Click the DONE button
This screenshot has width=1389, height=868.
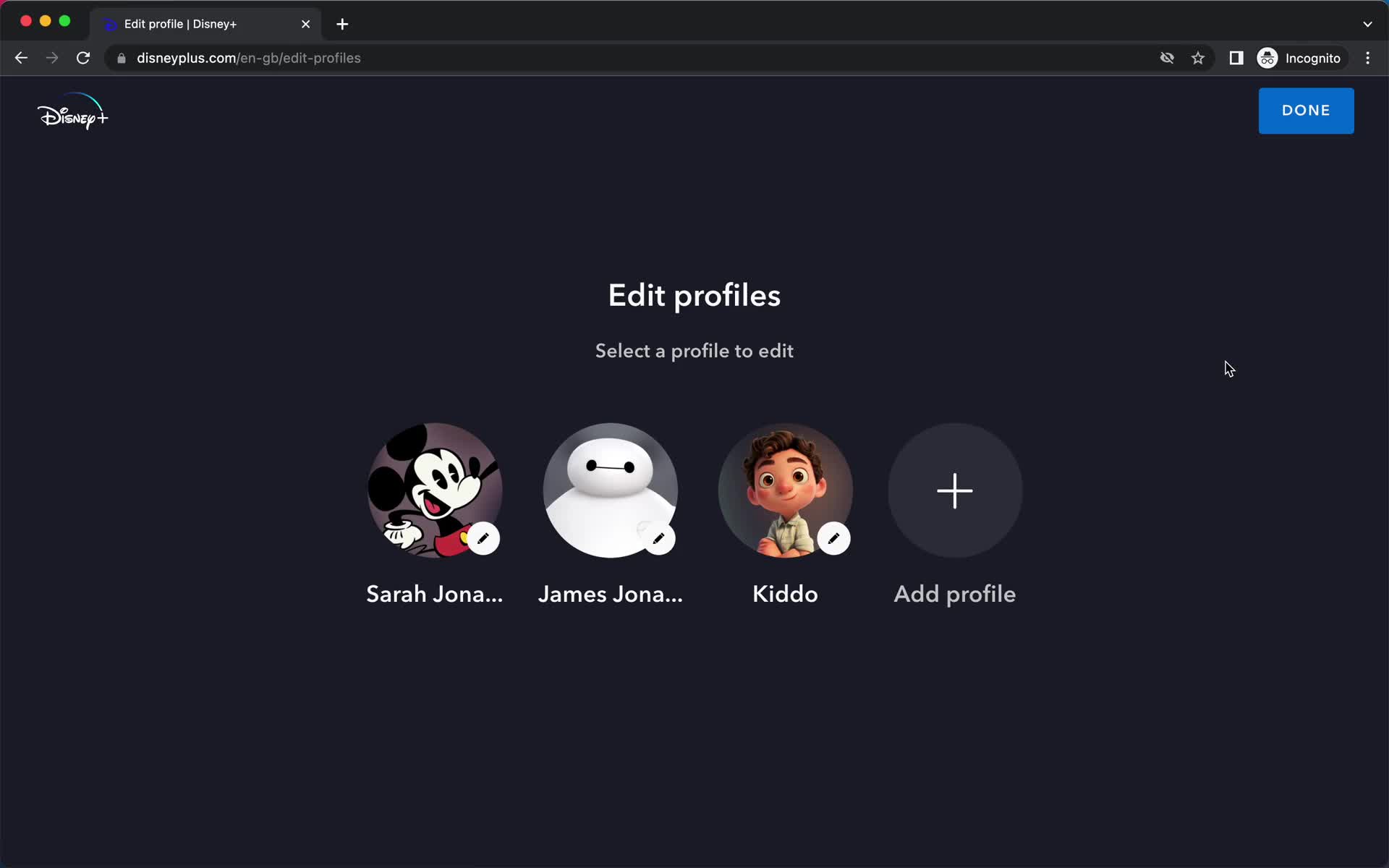[x=1306, y=111]
